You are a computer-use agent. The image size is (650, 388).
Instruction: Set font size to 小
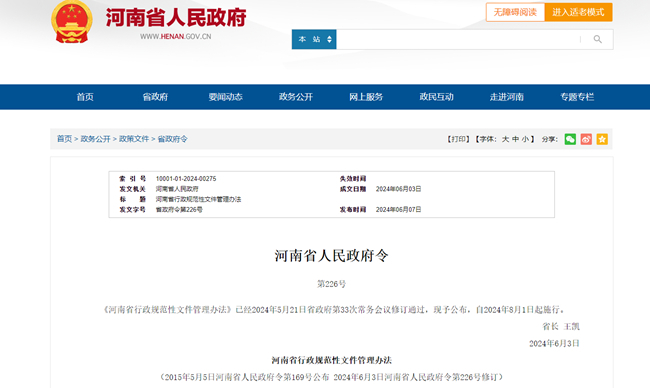pos(525,139)
